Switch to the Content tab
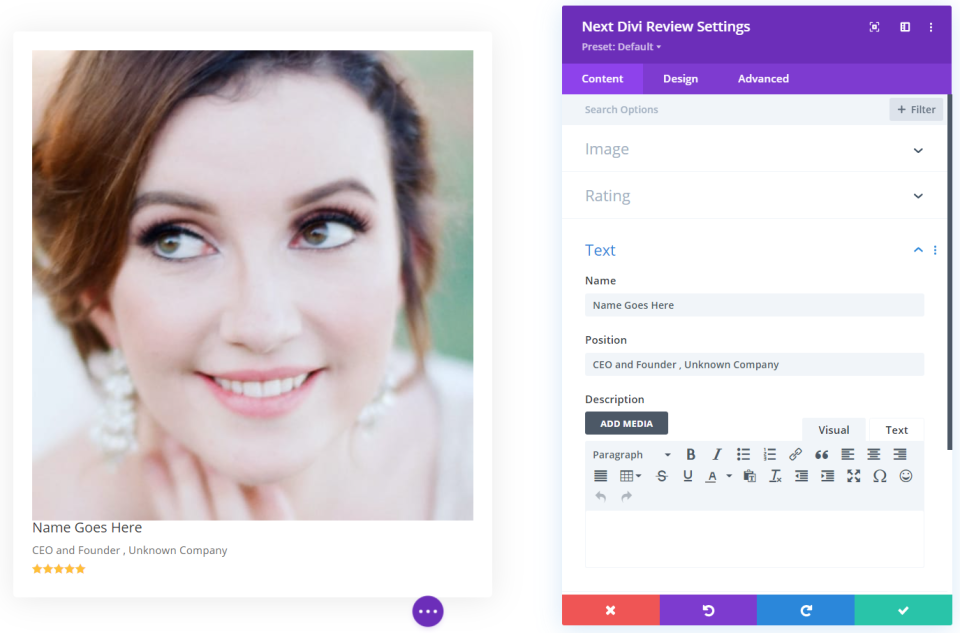Viewport: 960px width, 633px height. 602,78
